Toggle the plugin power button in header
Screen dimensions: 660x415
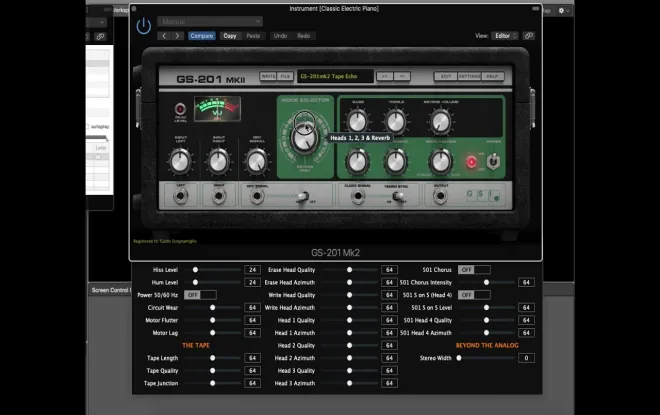(144, 26)
